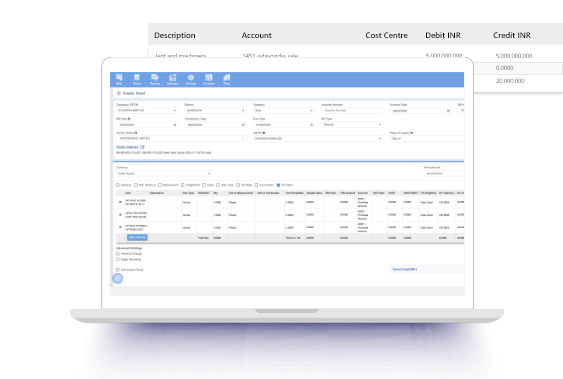563x379 pixels.
Task: Open the Bill Type dropdown
Action: 352,125
